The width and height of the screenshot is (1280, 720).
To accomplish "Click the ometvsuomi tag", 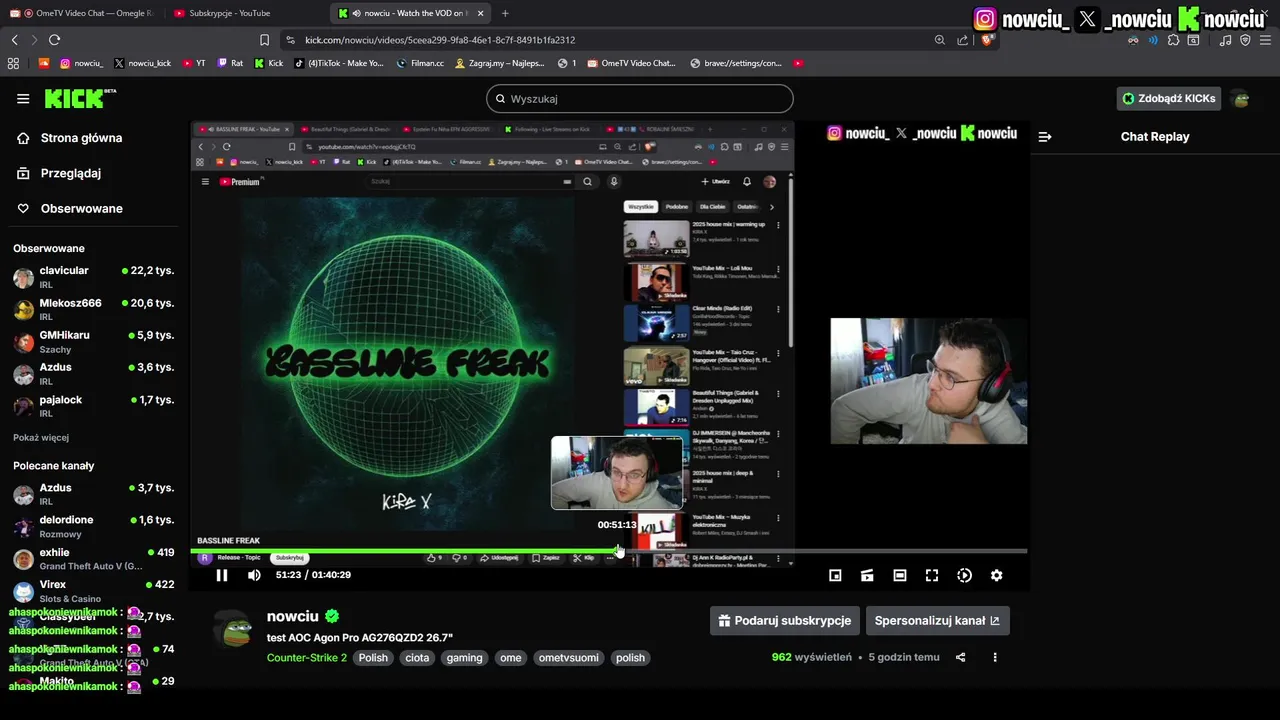I will (x=568, y=658).
